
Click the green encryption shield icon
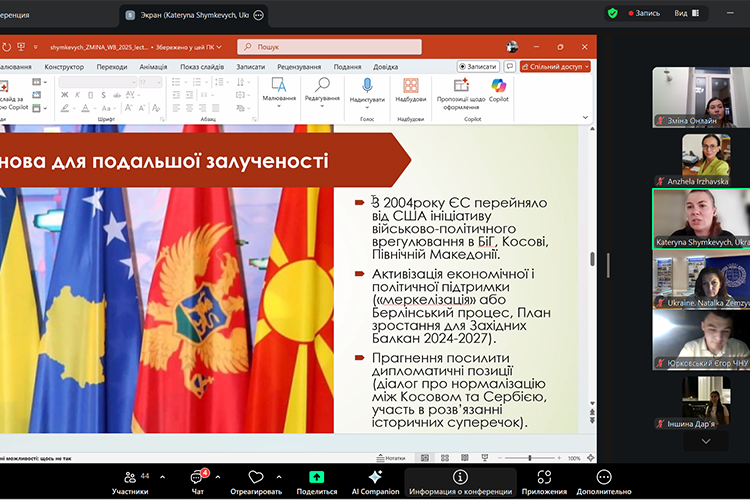pos(613,13)
